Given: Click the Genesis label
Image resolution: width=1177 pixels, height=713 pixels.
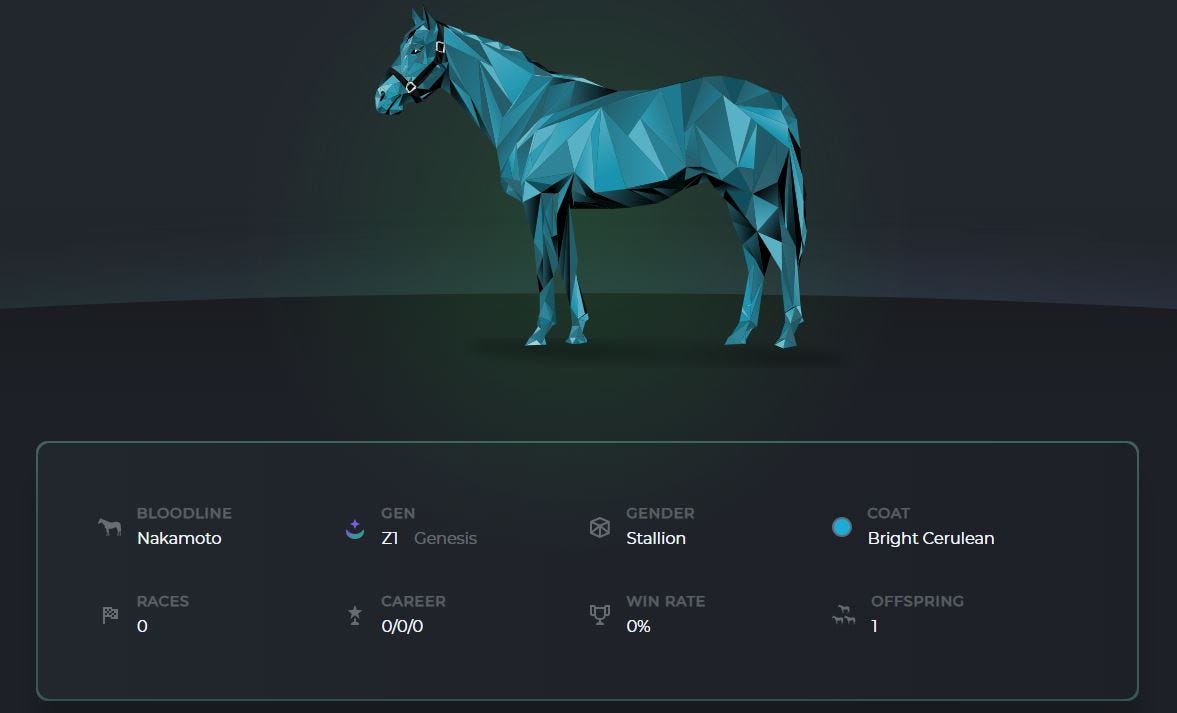Looking at the screenshot, I should [x=445, y=538].
